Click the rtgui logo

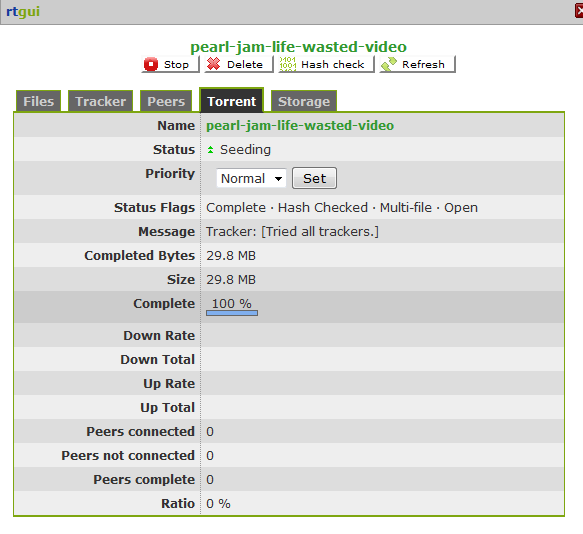pos(23,11)
